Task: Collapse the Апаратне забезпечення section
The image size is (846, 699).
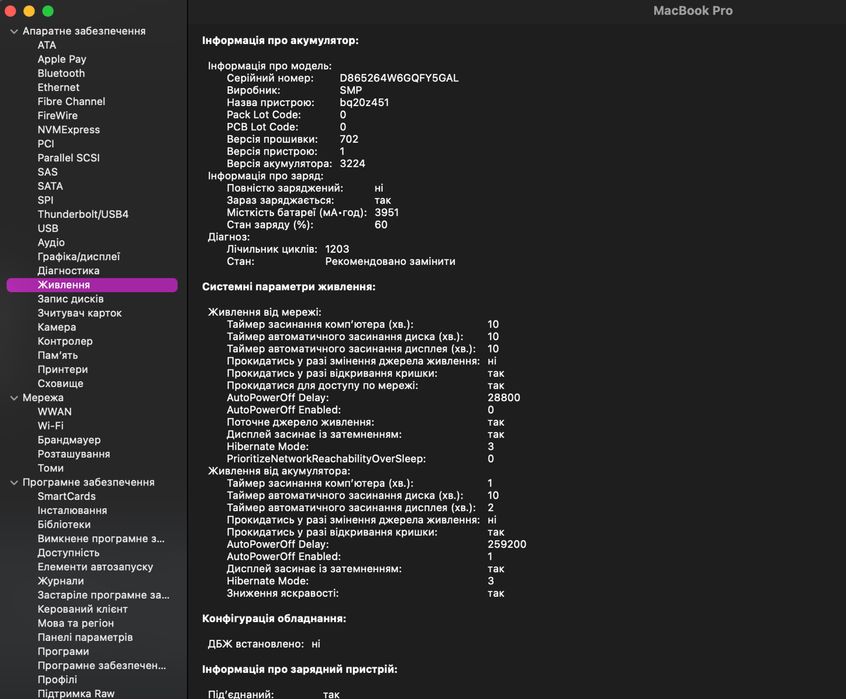Action: (13, 31)
